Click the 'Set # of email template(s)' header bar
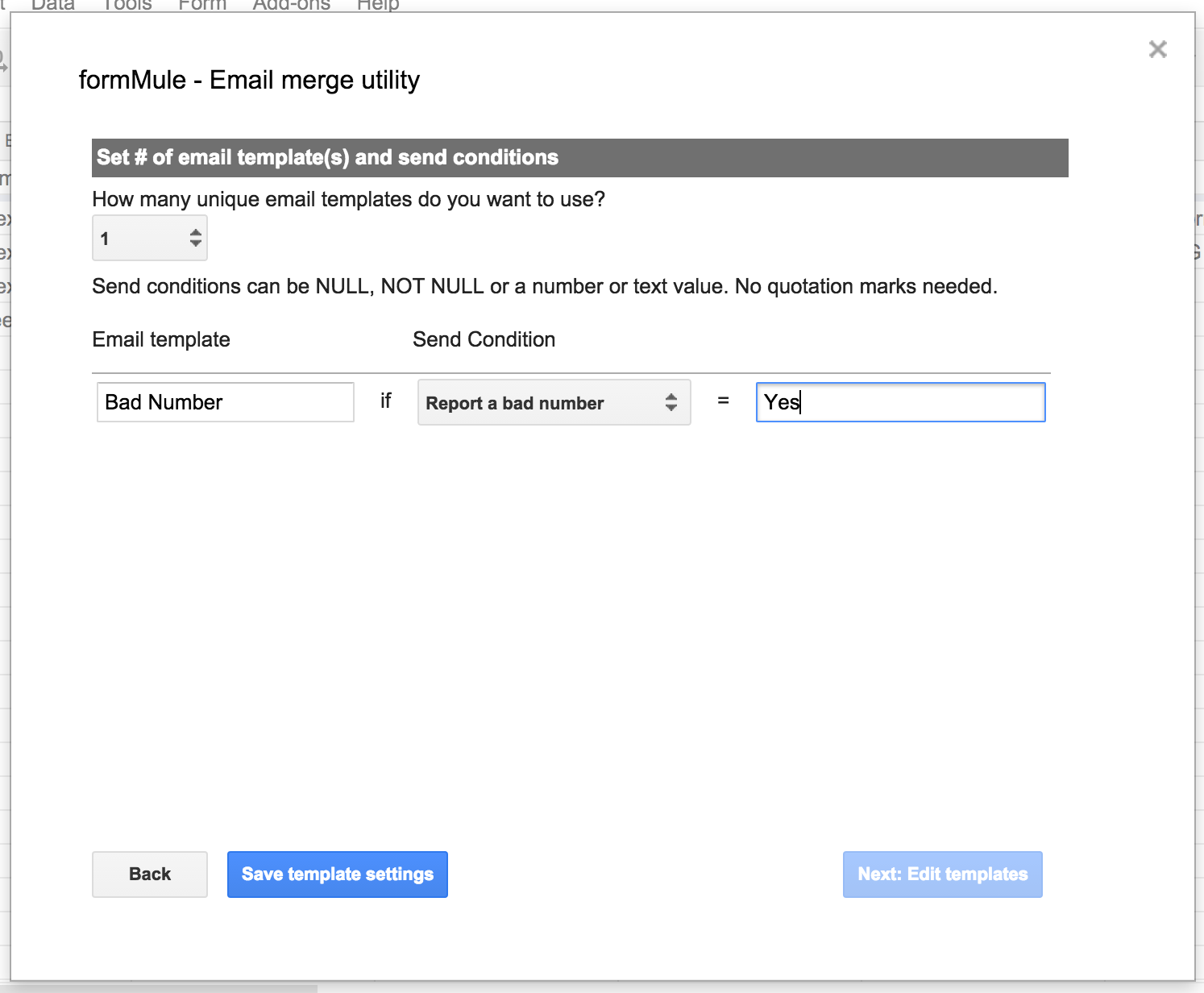Screen dimensions: 1204x993 click(580, 158)
